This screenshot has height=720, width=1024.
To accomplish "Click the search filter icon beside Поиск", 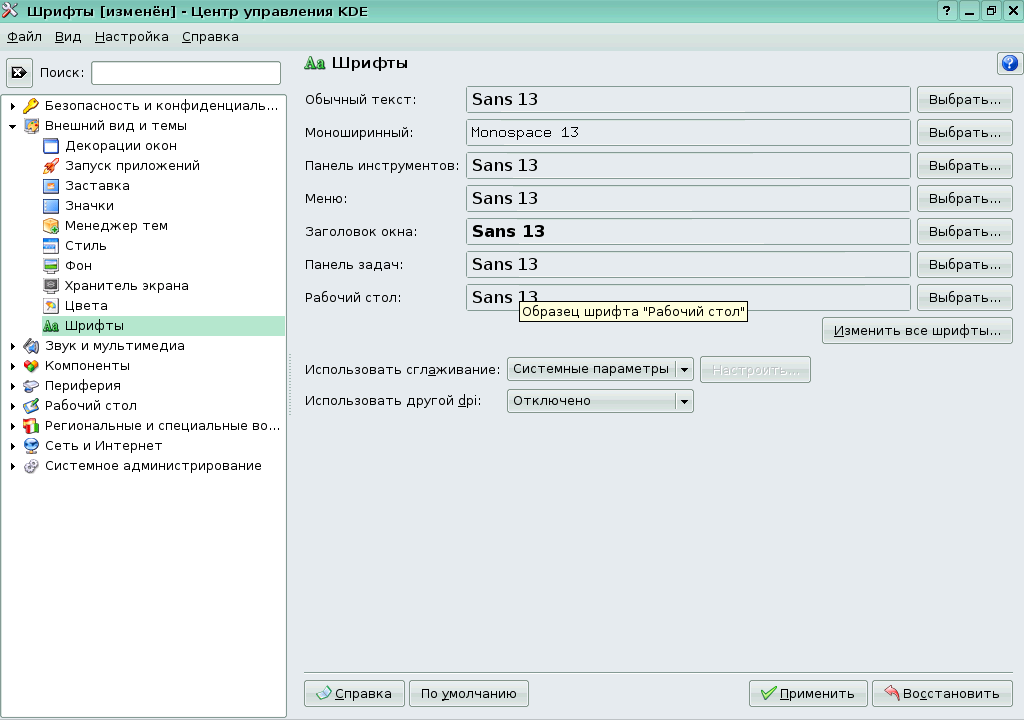I will (20, 72).
